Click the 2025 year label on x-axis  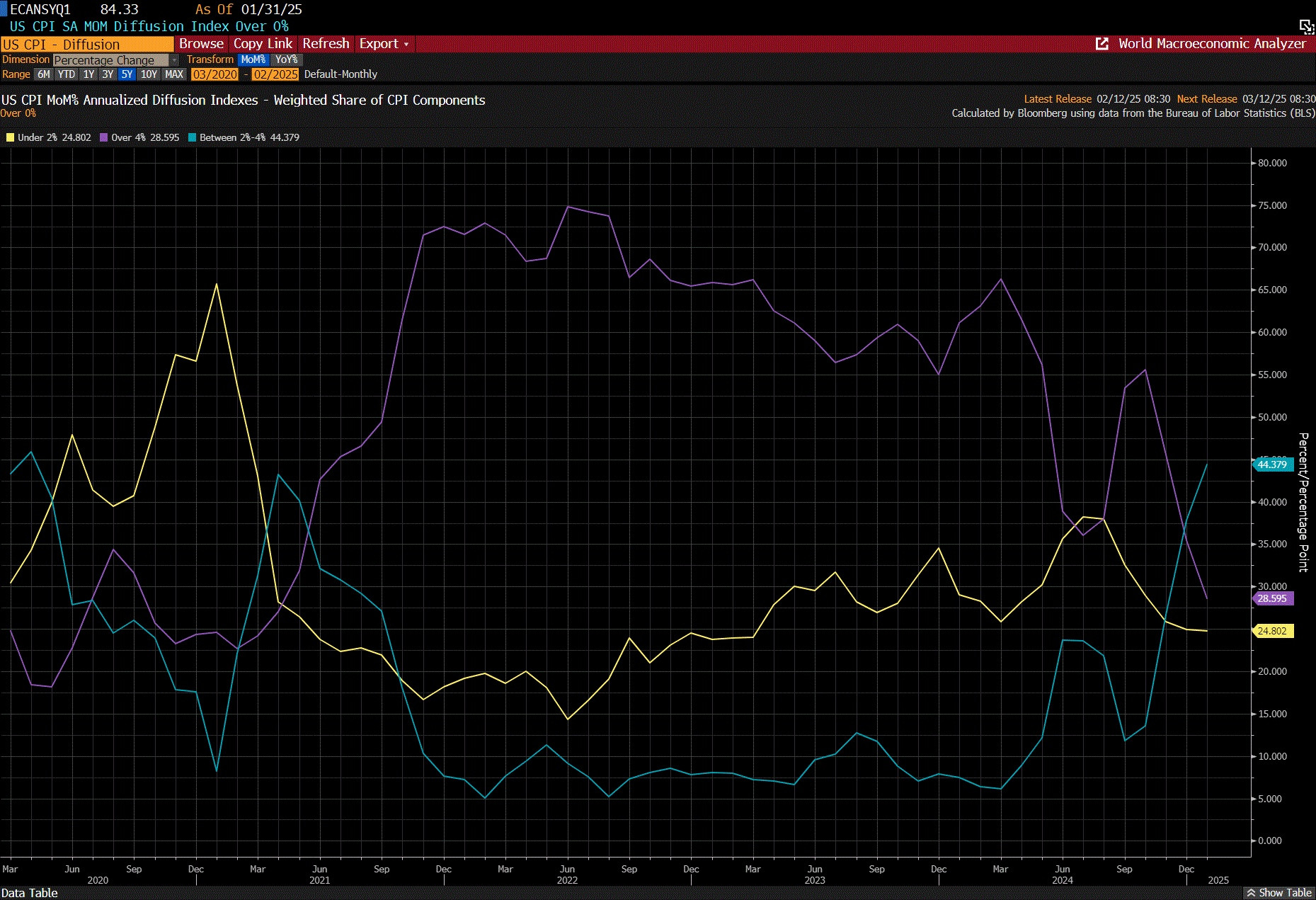point(1218,880)
